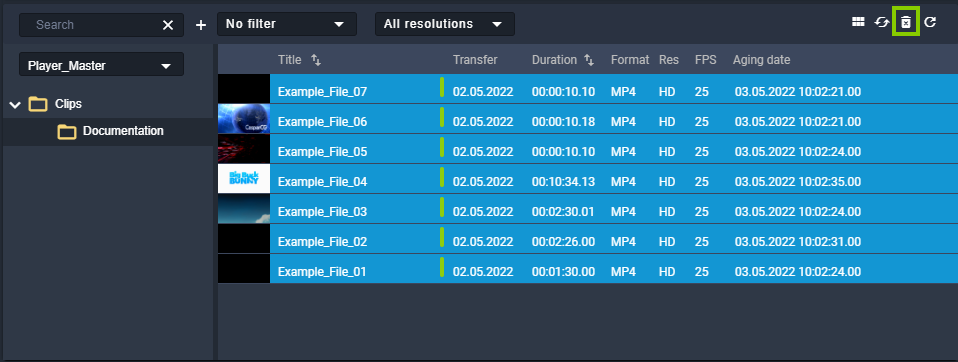
Task: Clear the search field with X icon
Action: [168, 24]
